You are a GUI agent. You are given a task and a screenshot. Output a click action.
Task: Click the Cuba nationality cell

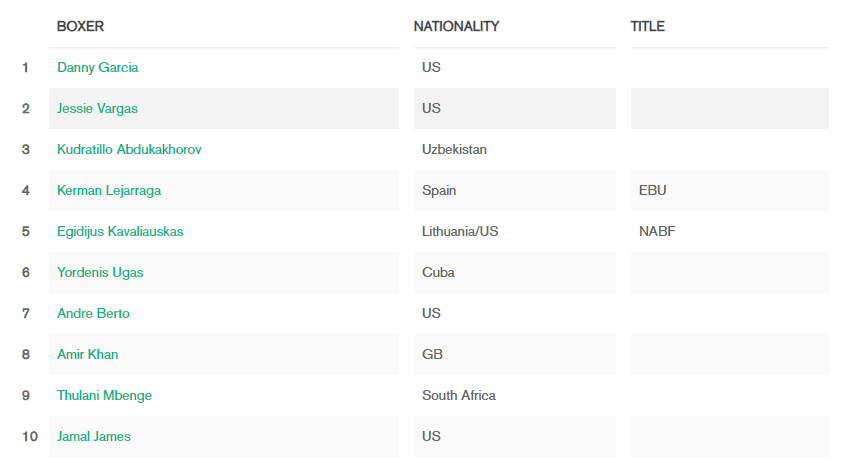tap(515, 272)
